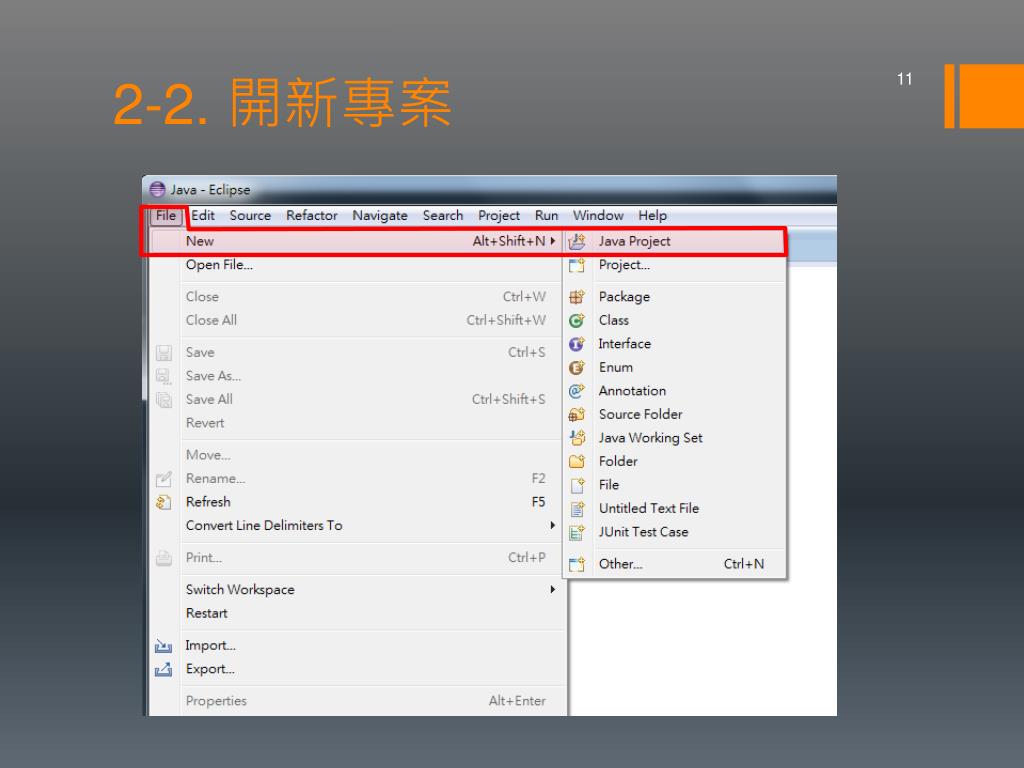The width and height of the screenshot is (1024, 768).
Task: Select Enum from New submenu
Action: click(x=675, y=368)
